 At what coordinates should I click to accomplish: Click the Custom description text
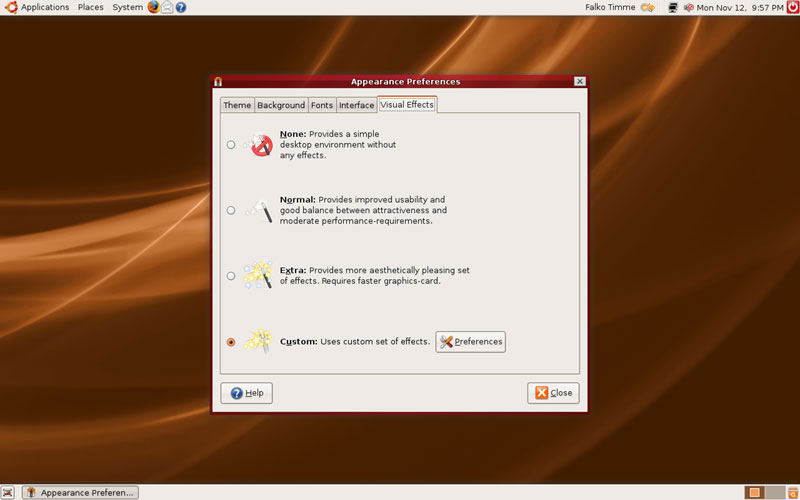point(355,342)
